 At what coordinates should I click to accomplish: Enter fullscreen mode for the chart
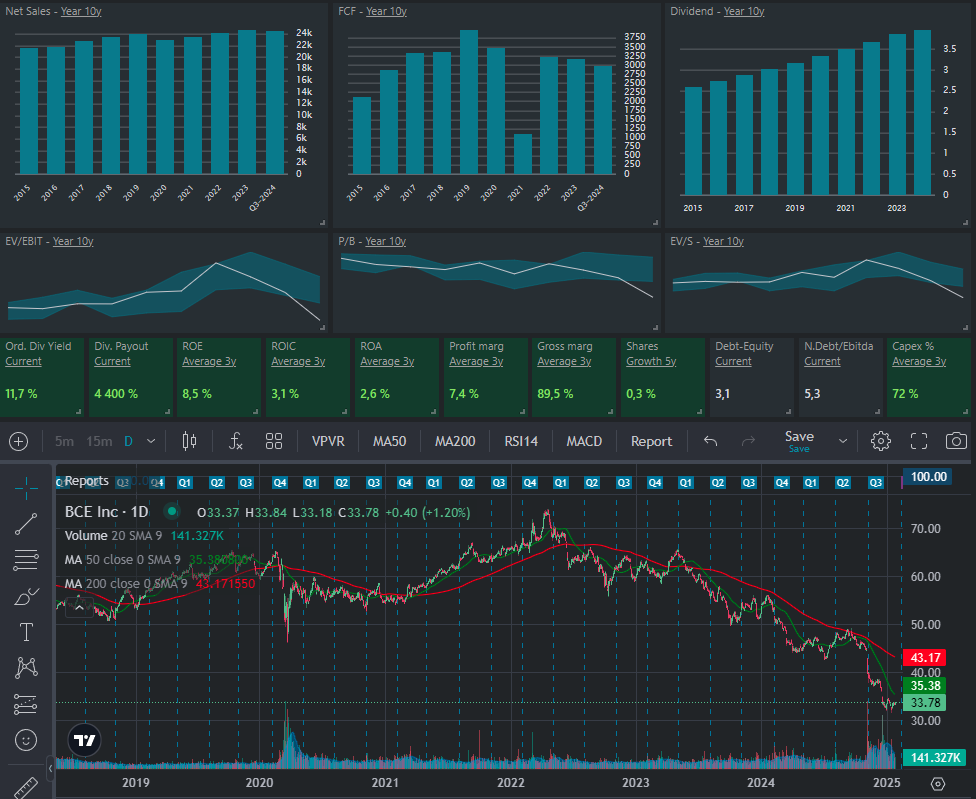(x=919, y=441)
